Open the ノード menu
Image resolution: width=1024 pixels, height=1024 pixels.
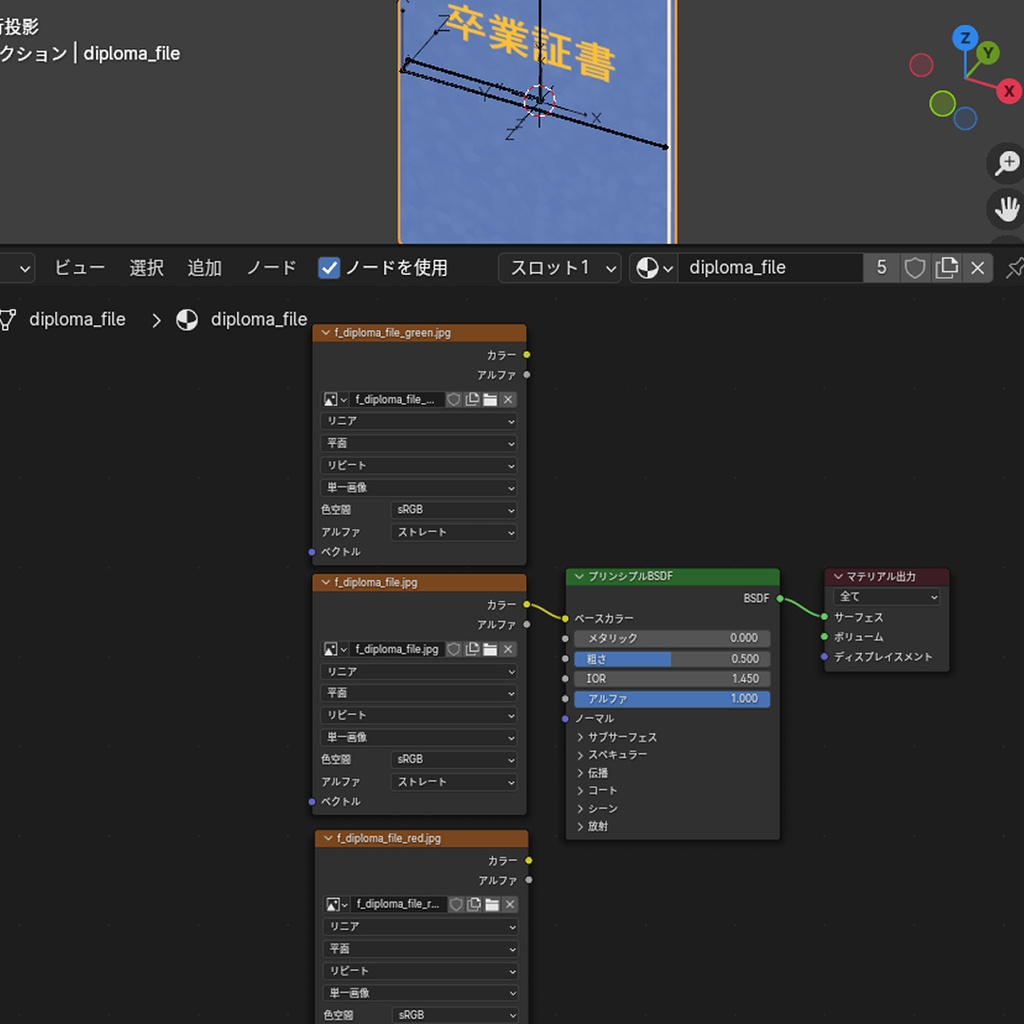[270, 268]
